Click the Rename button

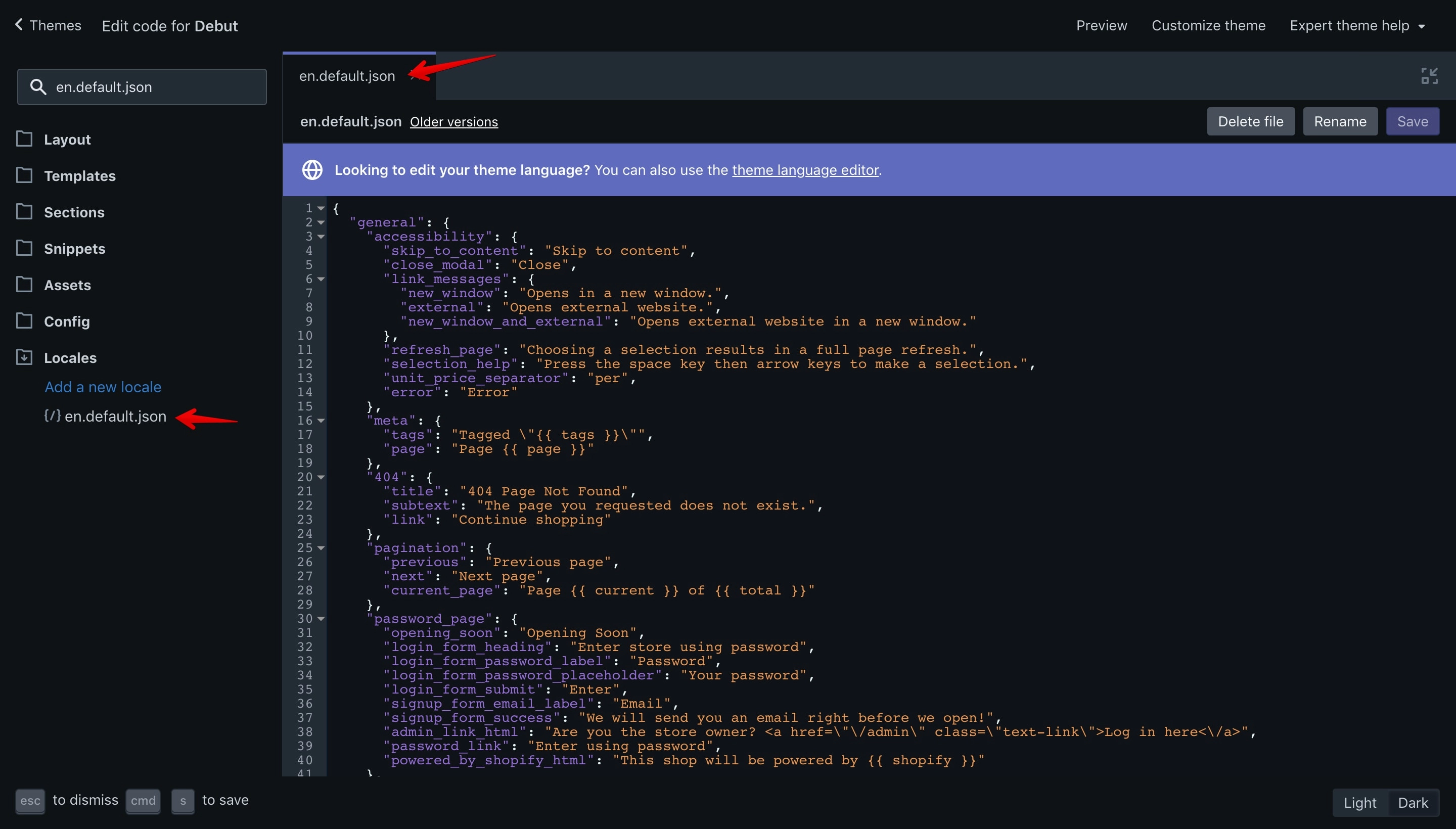coord(1340,121)
